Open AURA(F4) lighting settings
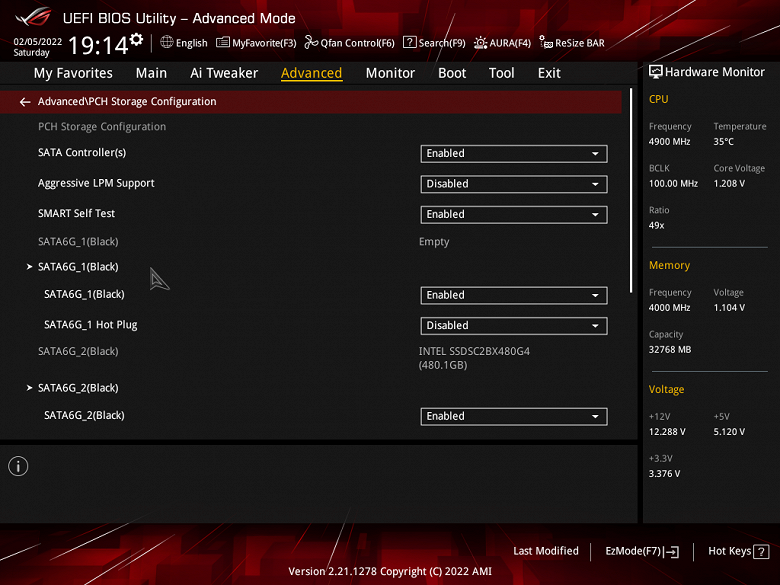 pos(502,43)
